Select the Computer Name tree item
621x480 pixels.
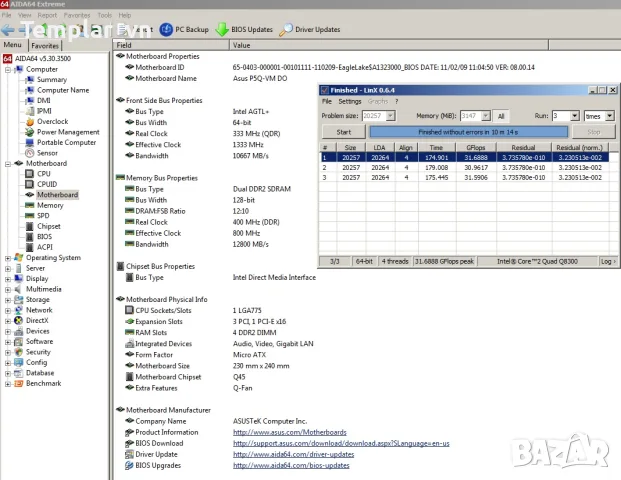point(63,90)
